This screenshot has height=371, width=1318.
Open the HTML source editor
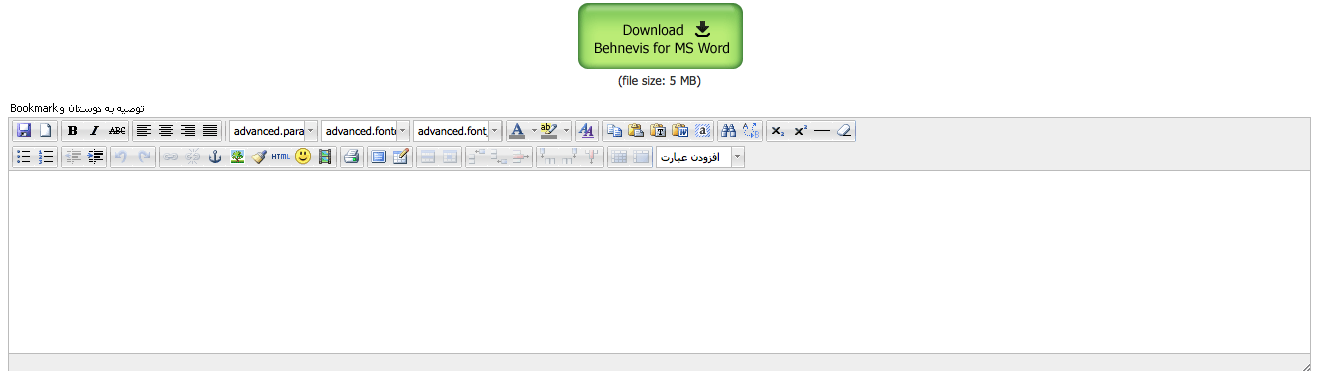pyautogui.click(x=281, y=157)
